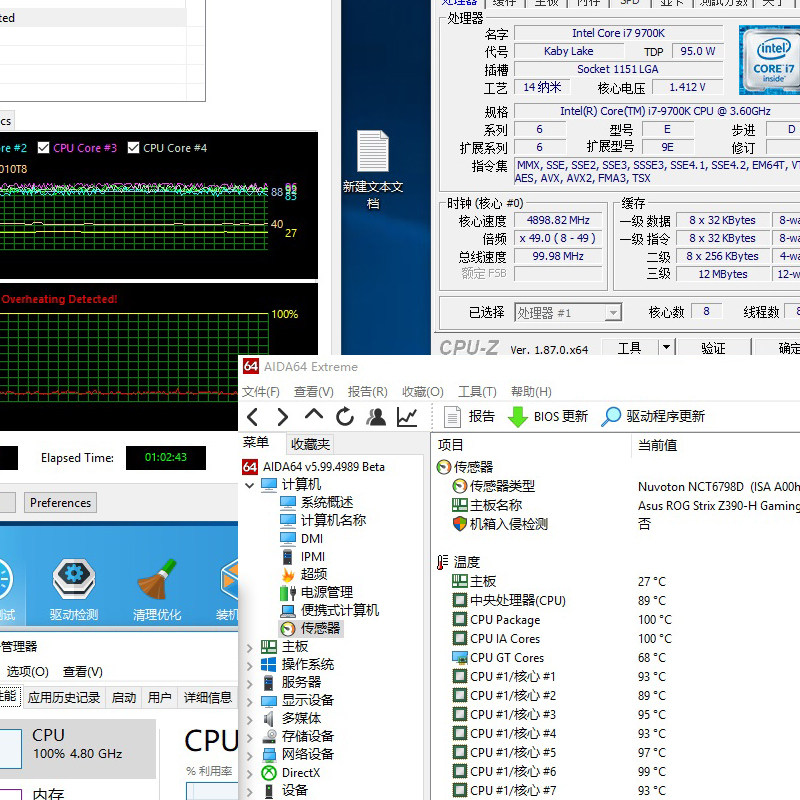Expand the 操作系统 tree node
This screenshot has width=800, height=800.
click(x=249, y=666)
